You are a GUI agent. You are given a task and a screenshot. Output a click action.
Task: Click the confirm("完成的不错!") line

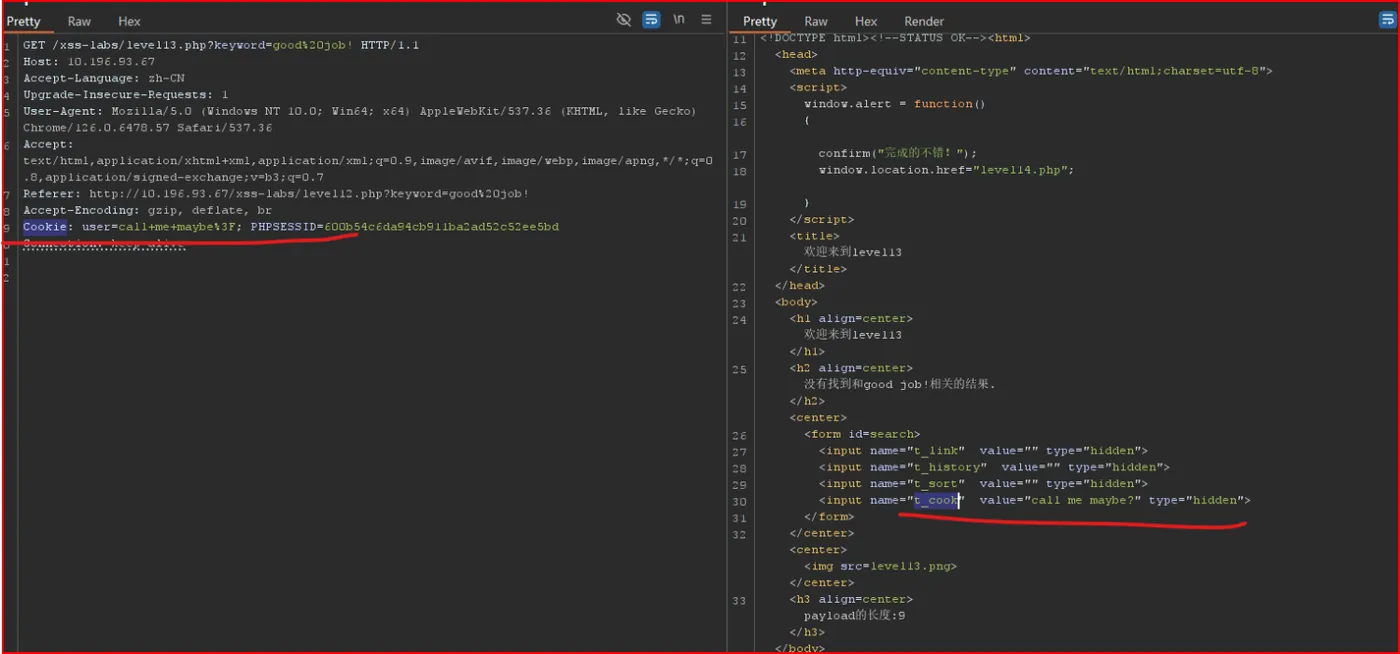tap(897, 154)
